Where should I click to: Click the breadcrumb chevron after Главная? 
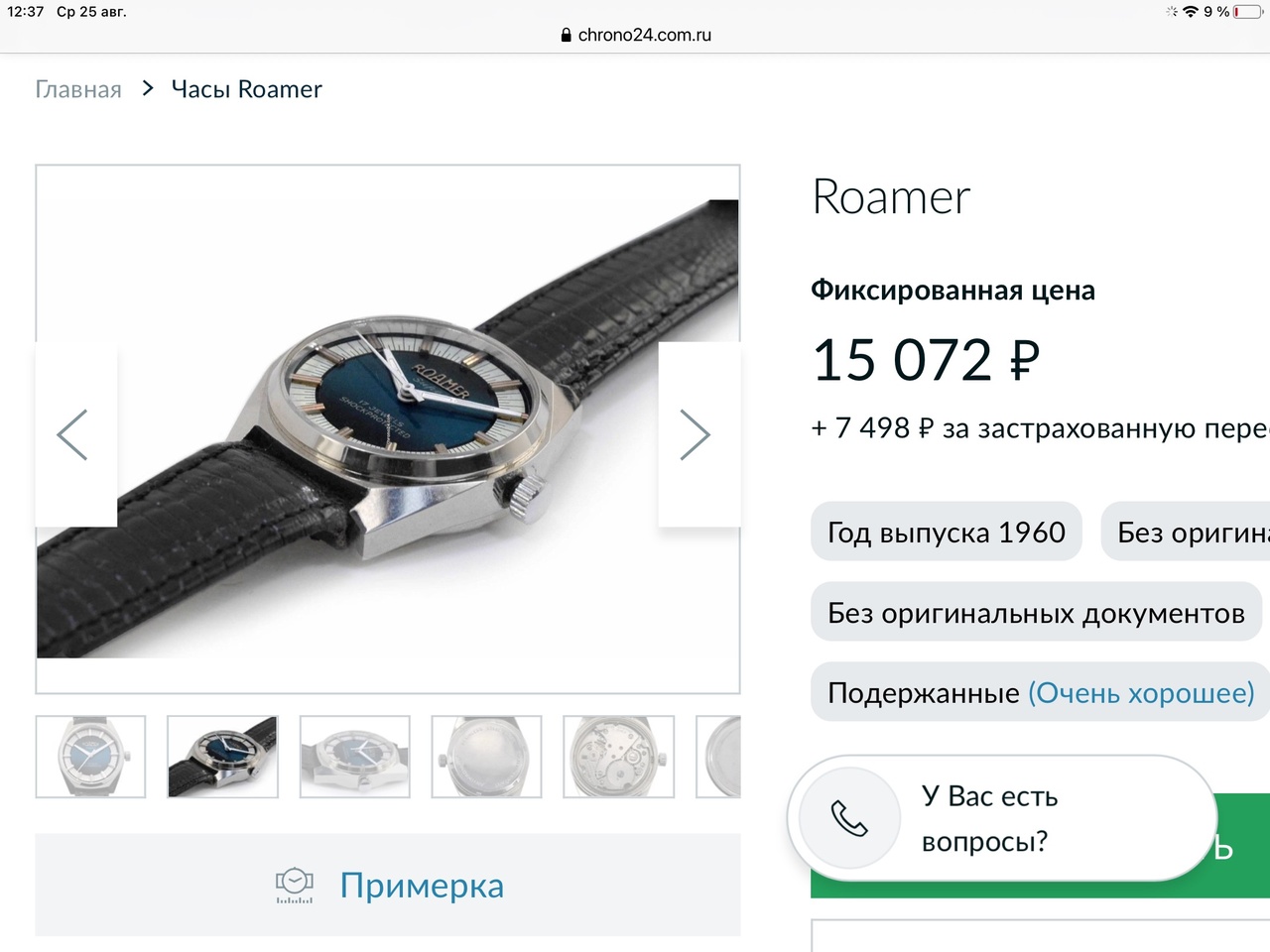148,88
